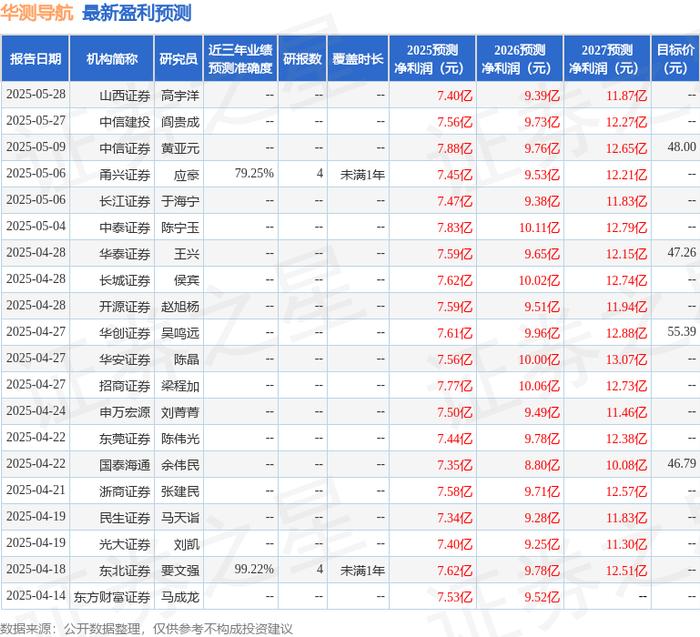Click researcher 马成龙
The image size is (700, 637).
(x=180, y=597)
